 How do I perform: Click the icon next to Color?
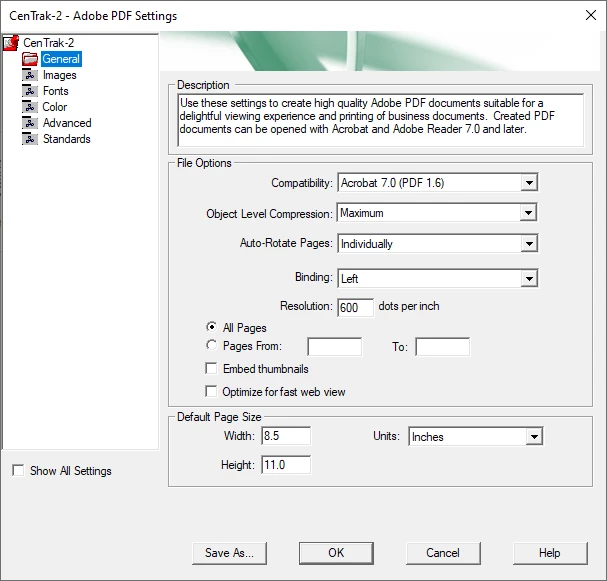[x=30, y=107]
